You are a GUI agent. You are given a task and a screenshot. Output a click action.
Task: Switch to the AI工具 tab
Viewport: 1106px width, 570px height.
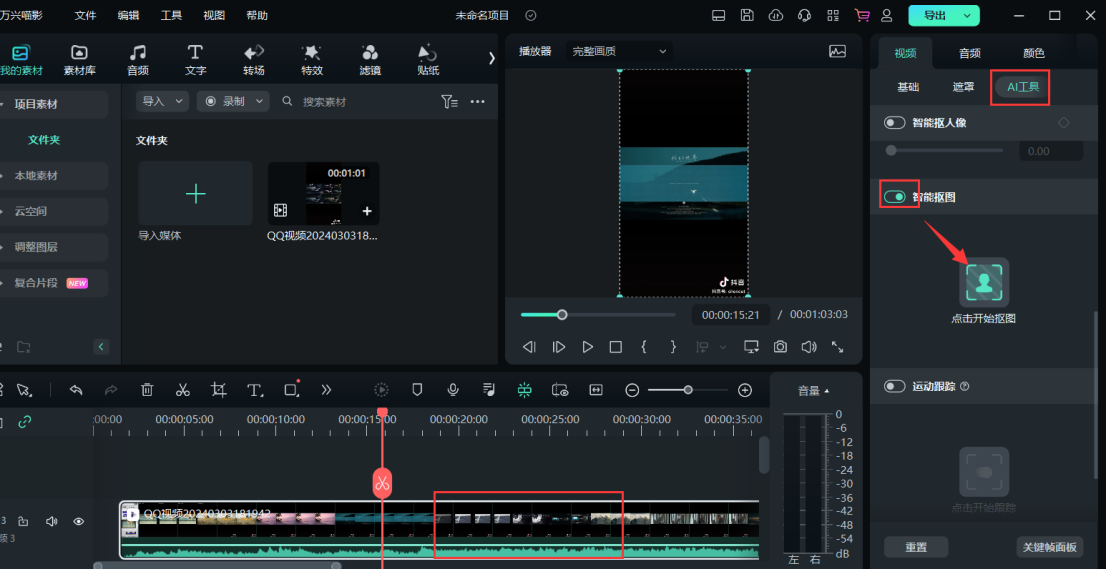1022,87
